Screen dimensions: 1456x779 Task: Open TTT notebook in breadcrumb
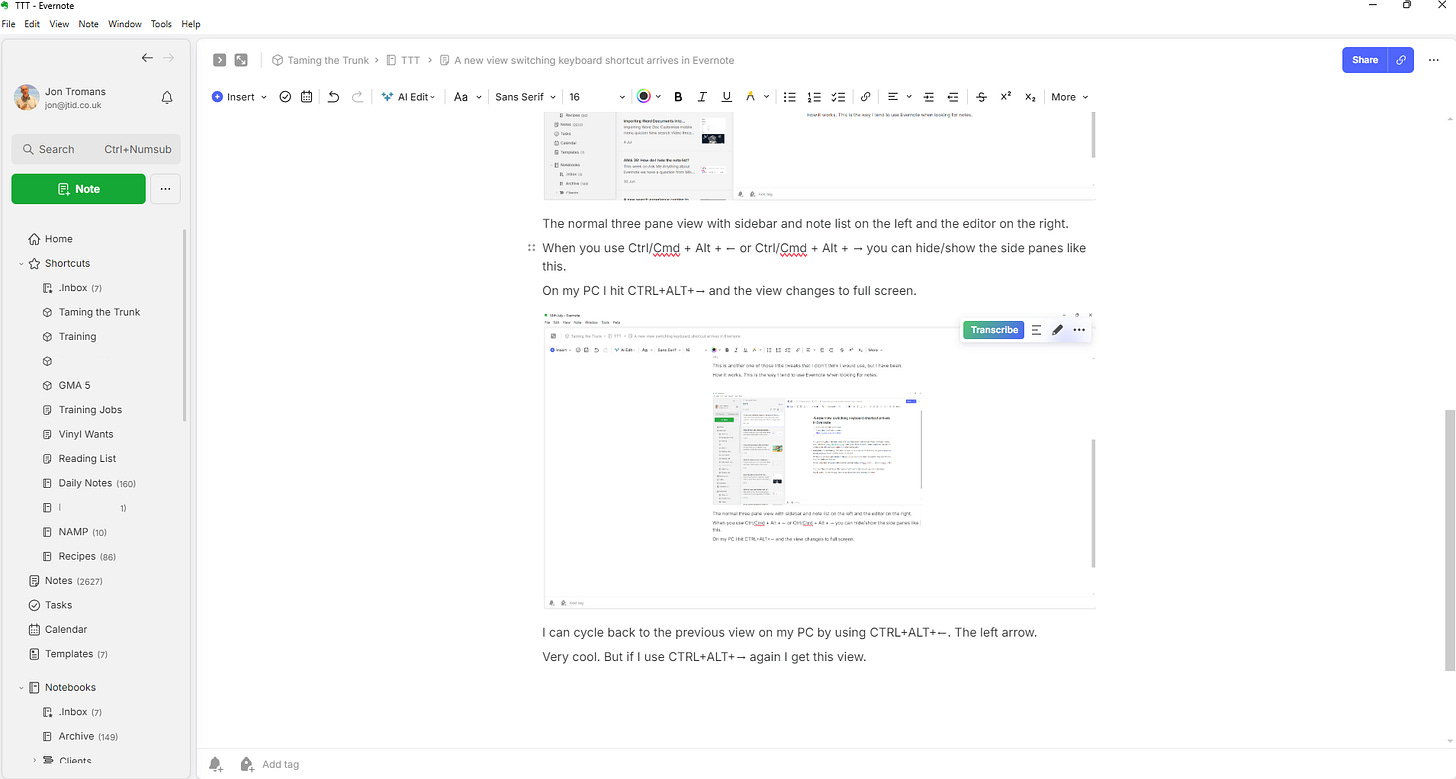403,60
